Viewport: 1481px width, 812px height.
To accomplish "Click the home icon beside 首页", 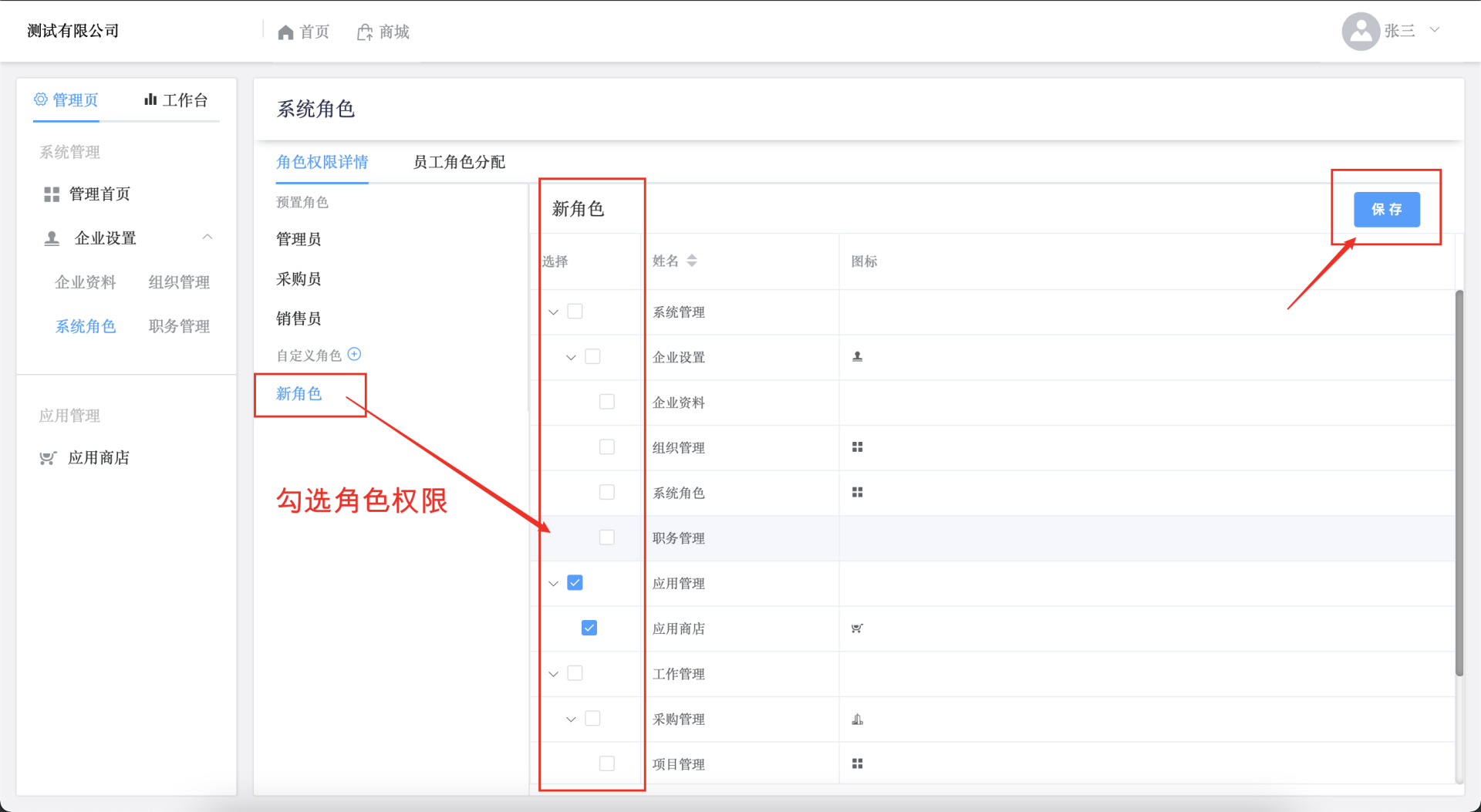I will (x=285, y=32).
